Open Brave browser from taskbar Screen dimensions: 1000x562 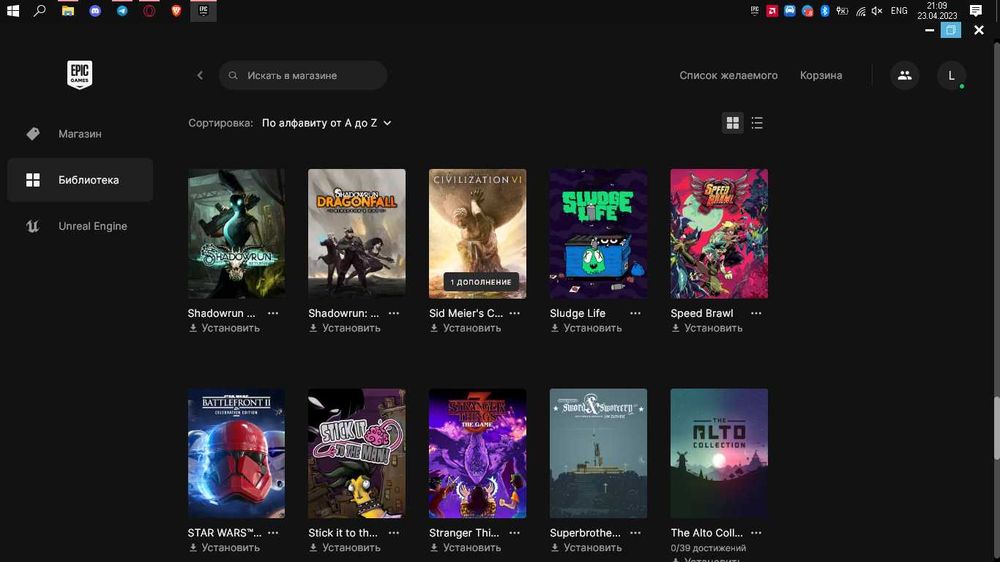click(177, 11)
